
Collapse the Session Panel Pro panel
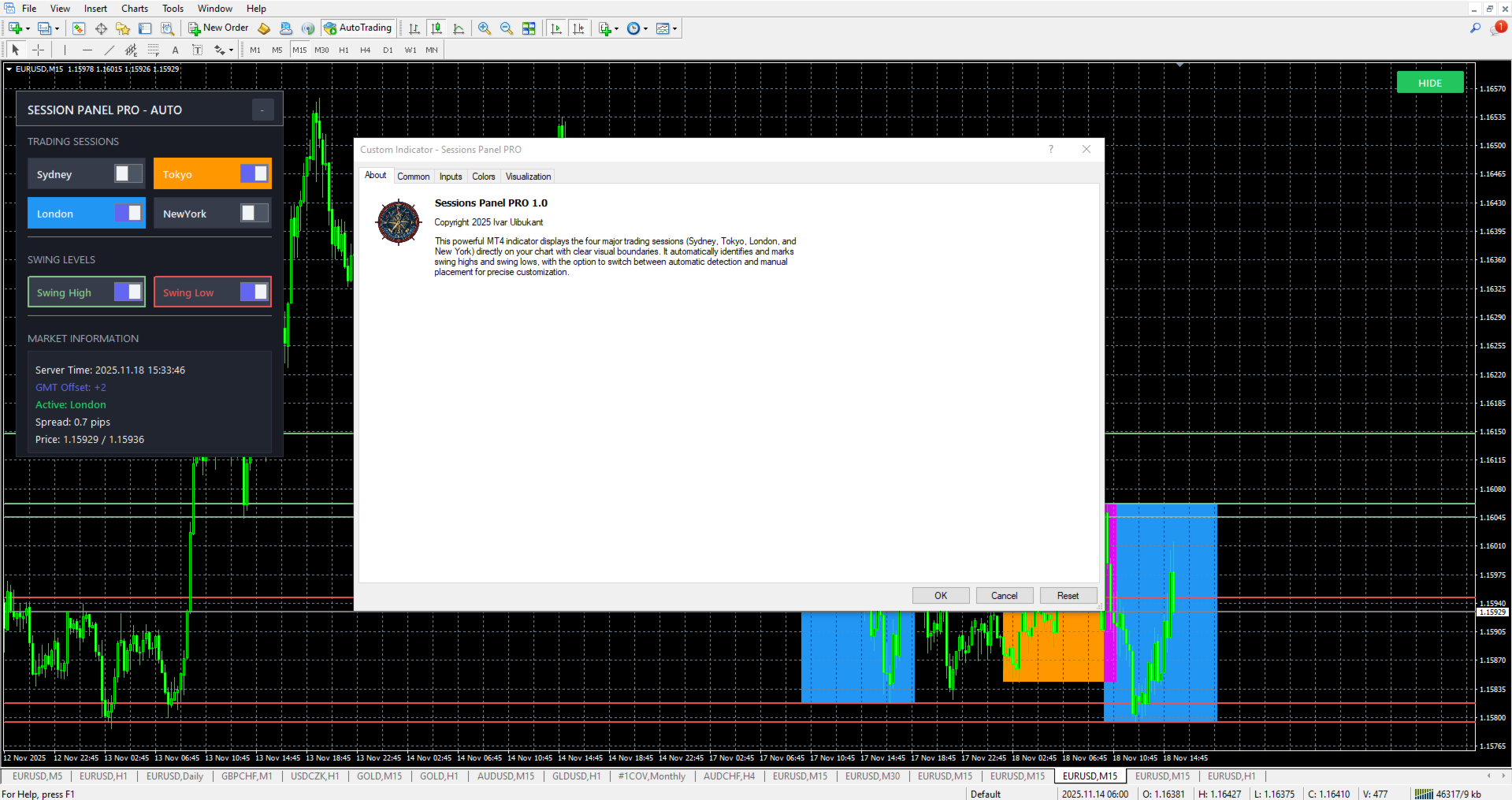pos(262,110)
